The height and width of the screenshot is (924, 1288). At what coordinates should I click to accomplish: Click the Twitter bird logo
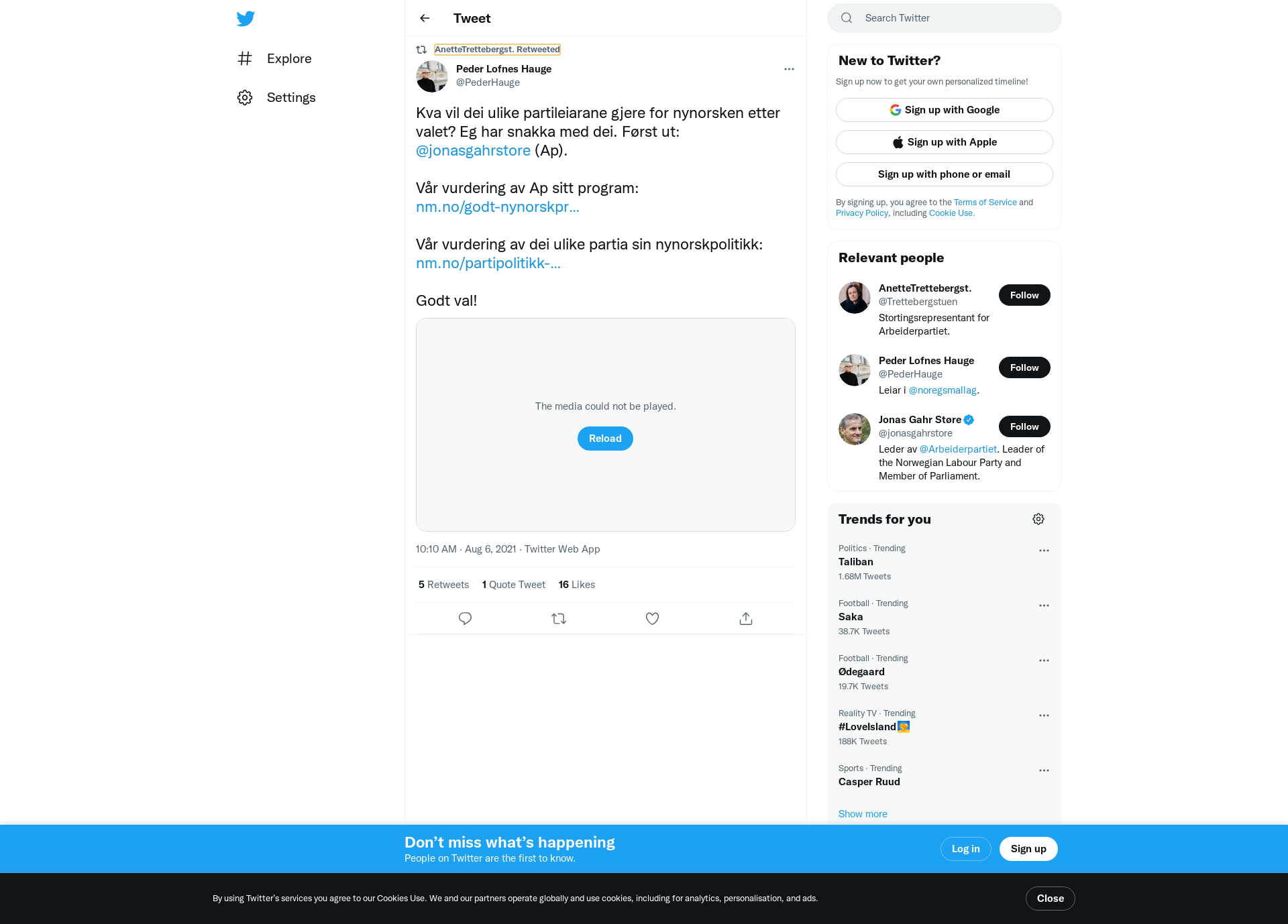pyautogui.click(x=246, y=18)
